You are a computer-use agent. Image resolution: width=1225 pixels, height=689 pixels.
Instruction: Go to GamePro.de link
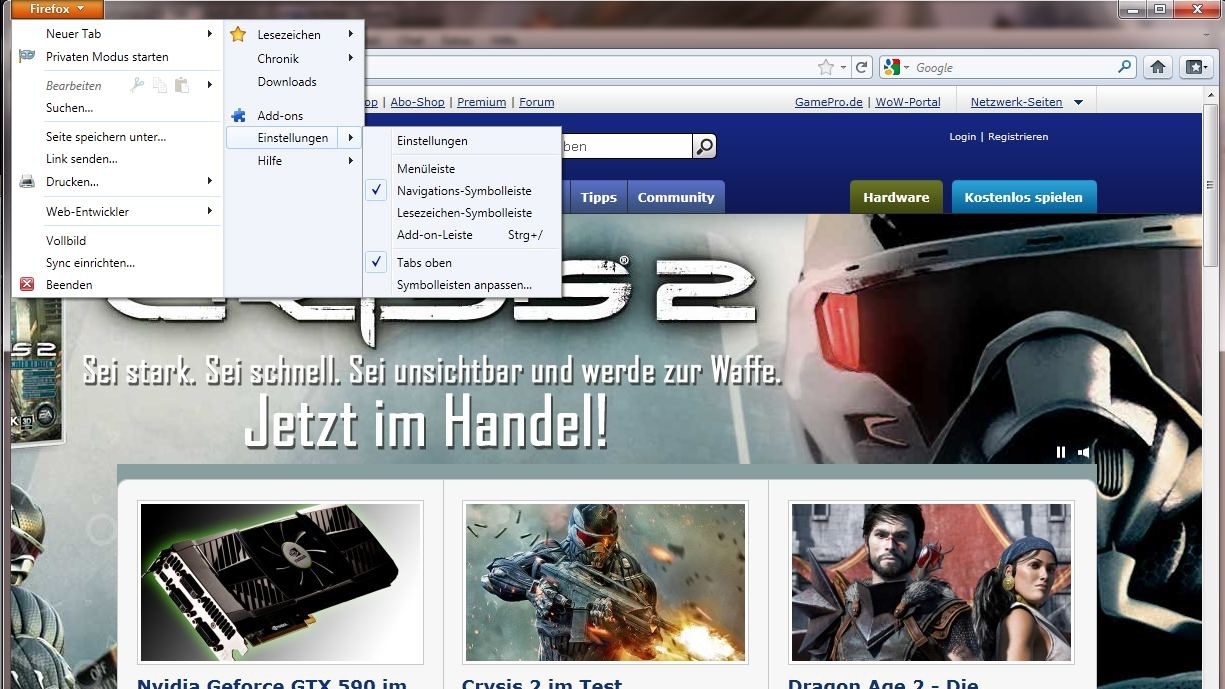pyautogui.click(x=829, y=102)
